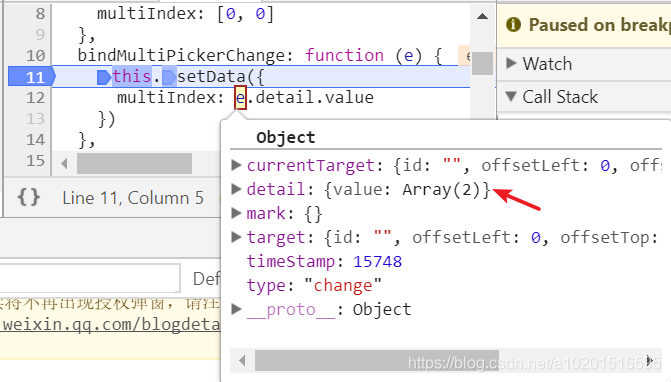Click the 'function' keyword on line 10
This screenshot has width=671, height=382.
pyautogui.click(x=344, y=55)
